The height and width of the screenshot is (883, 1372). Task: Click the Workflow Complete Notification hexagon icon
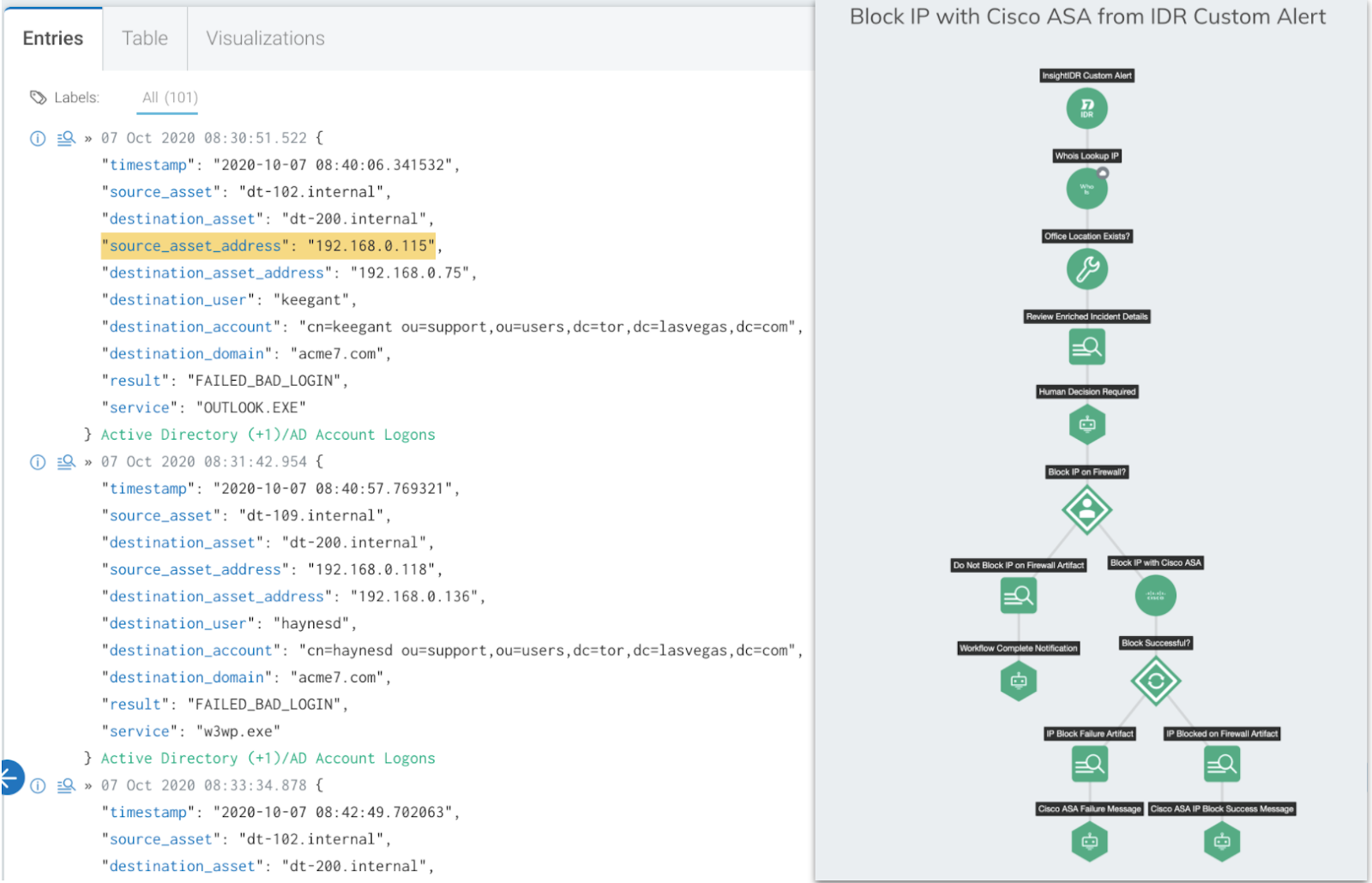(1019, 681)
